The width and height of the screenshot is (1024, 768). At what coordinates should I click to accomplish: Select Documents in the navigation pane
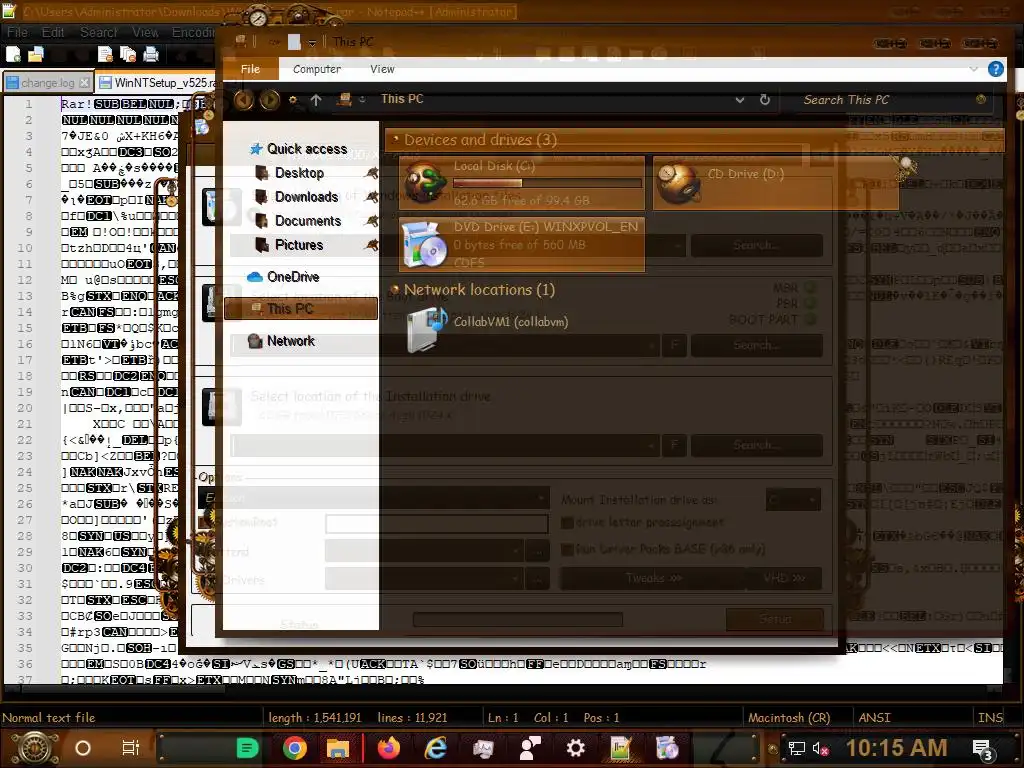[x=308, y=221]
